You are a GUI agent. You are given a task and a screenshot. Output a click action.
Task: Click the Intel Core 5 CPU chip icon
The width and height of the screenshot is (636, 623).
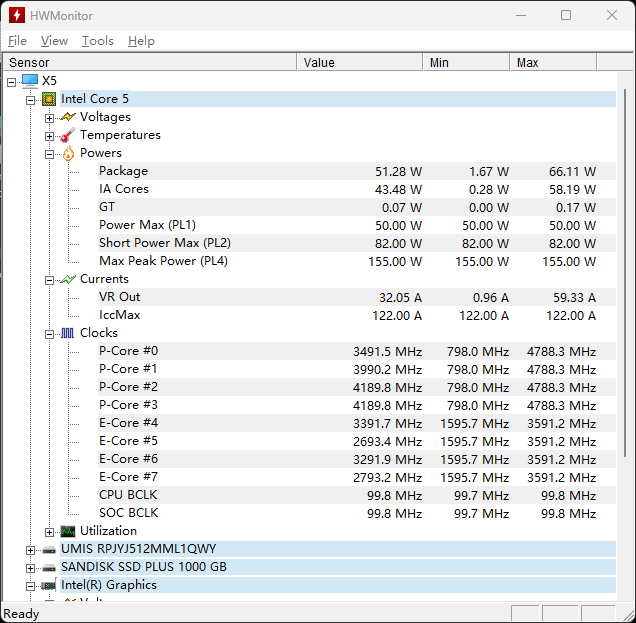coord(48,99)
